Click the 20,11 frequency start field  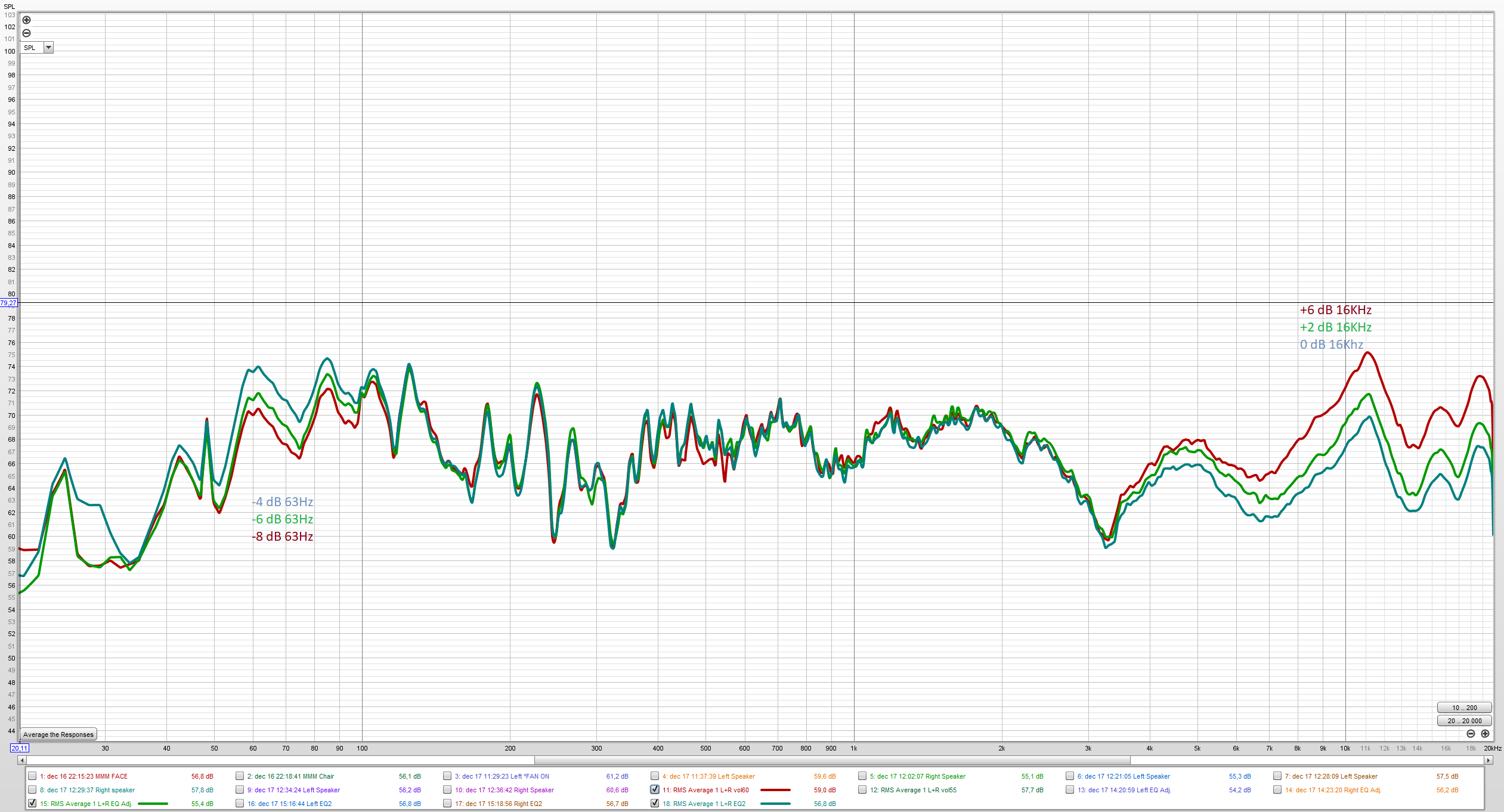click(20, 748)
